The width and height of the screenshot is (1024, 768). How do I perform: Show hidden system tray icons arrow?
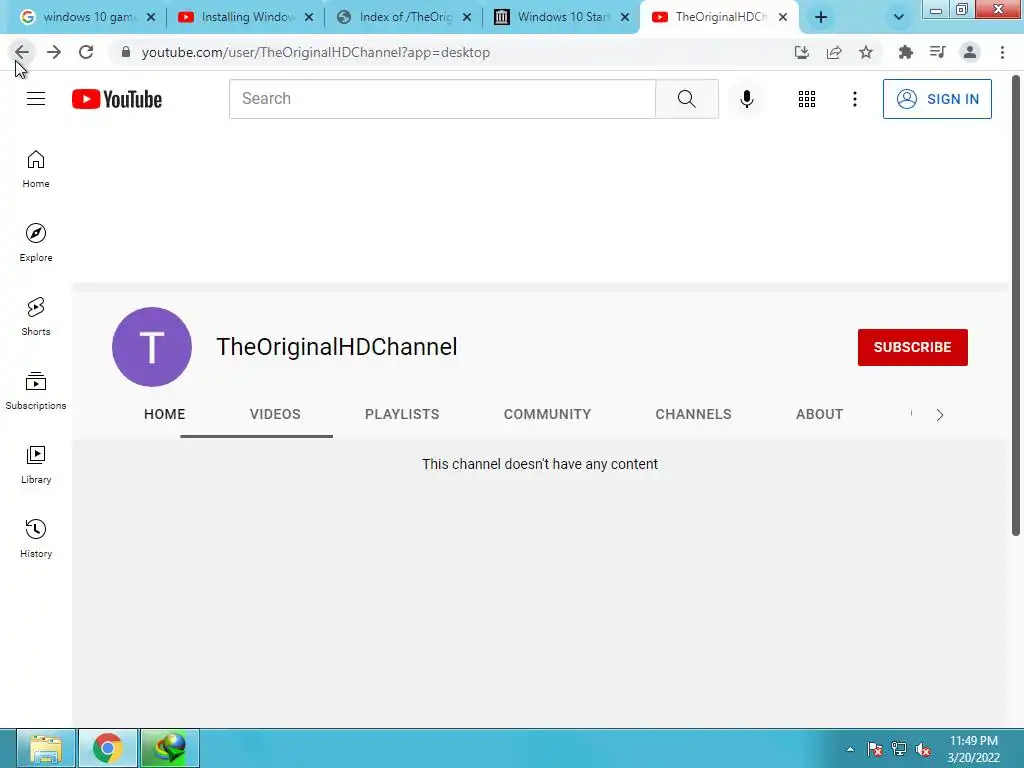coord(850,749)
